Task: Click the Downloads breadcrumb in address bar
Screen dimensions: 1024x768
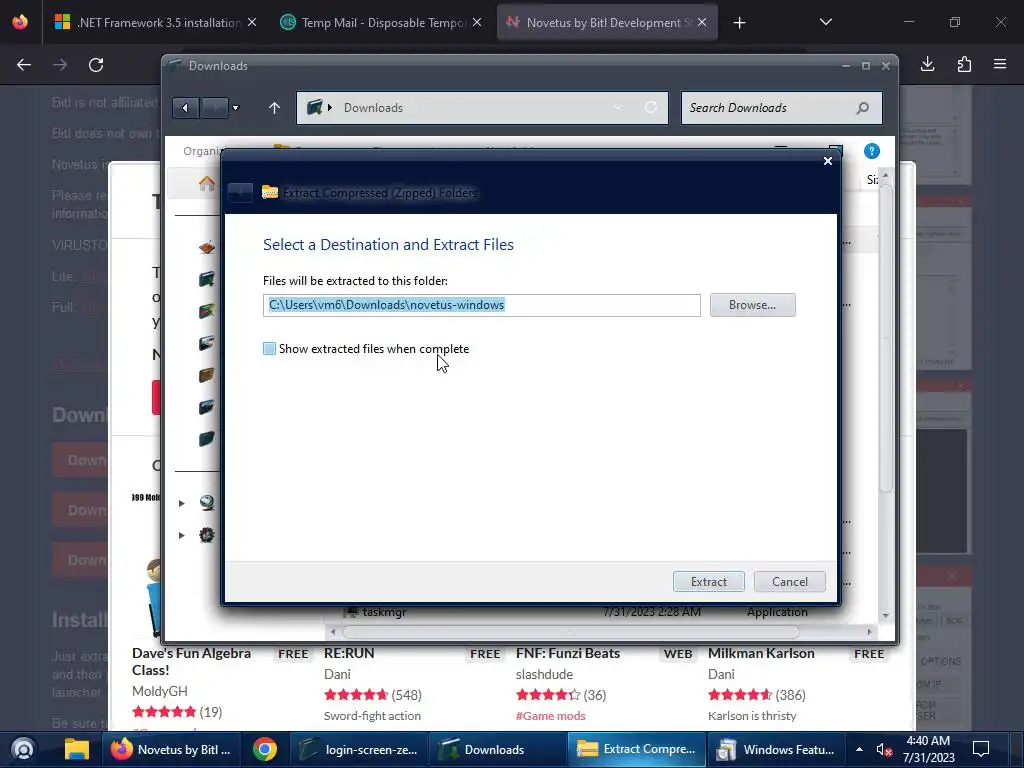Action: pyautogui.click(x=373, y=108)
